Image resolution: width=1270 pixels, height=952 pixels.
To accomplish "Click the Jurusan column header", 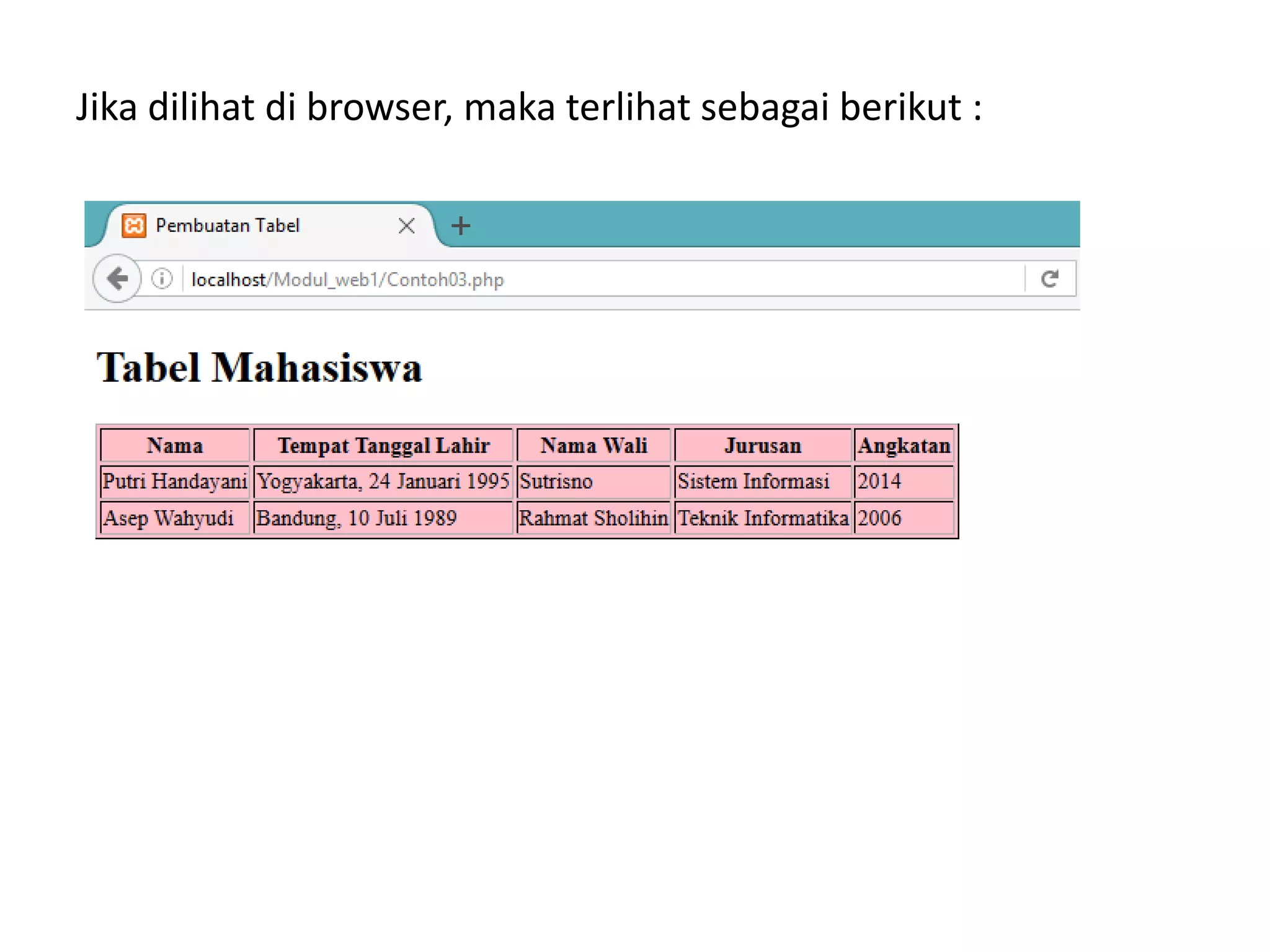I will coord(763,445).
